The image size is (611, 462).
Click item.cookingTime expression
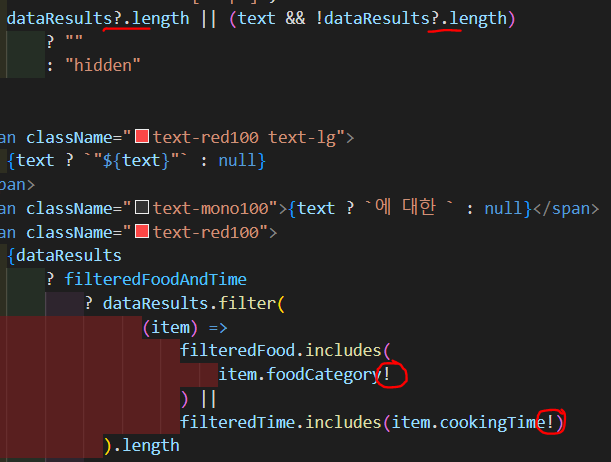coord(469,422)
